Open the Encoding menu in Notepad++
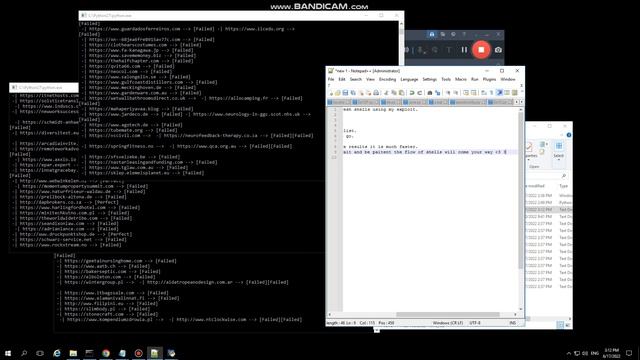The width and height of the screenshot is (640, 360). point(387,79)
